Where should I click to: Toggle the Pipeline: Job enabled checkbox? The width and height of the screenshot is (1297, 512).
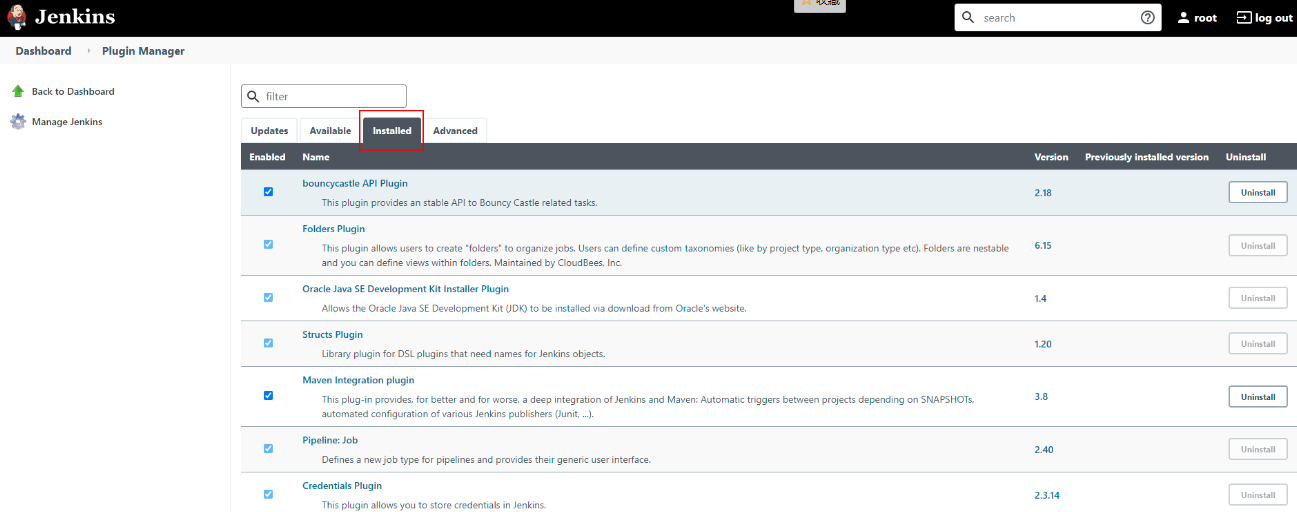pos(268,448)
